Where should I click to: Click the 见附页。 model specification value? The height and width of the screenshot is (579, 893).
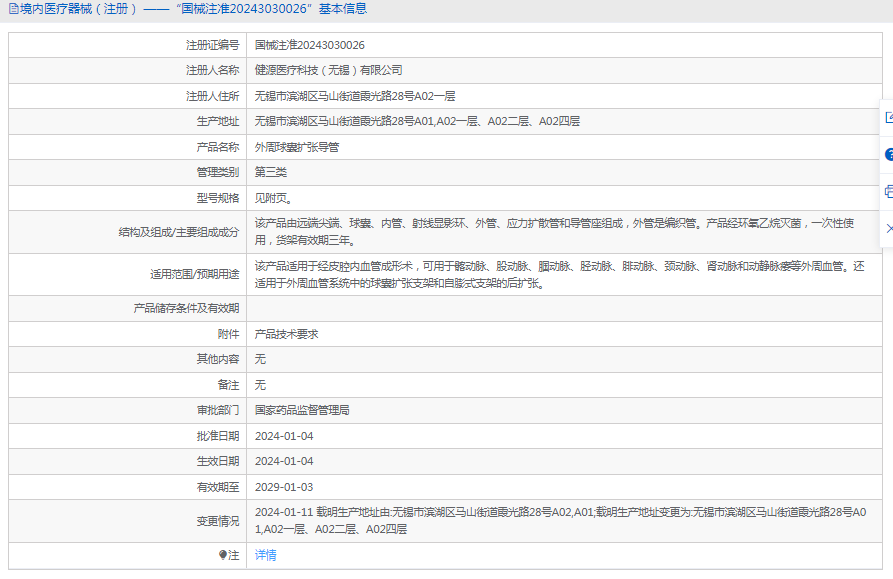pos(273,198)
